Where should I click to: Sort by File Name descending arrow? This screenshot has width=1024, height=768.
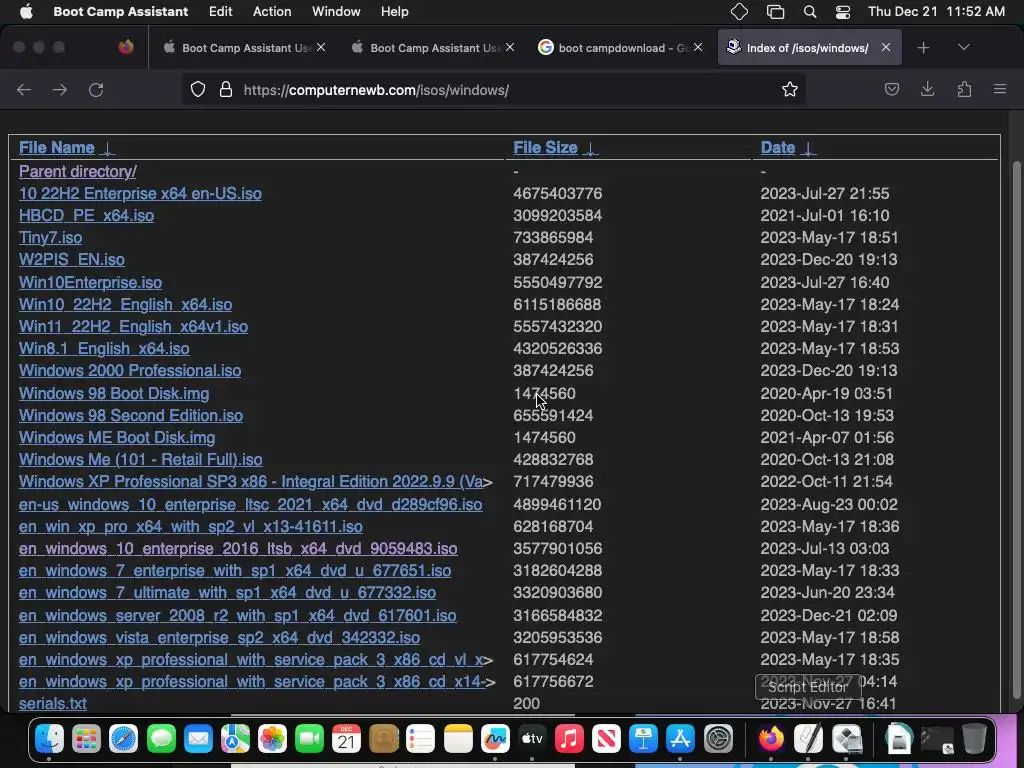[x=108, y=149]
